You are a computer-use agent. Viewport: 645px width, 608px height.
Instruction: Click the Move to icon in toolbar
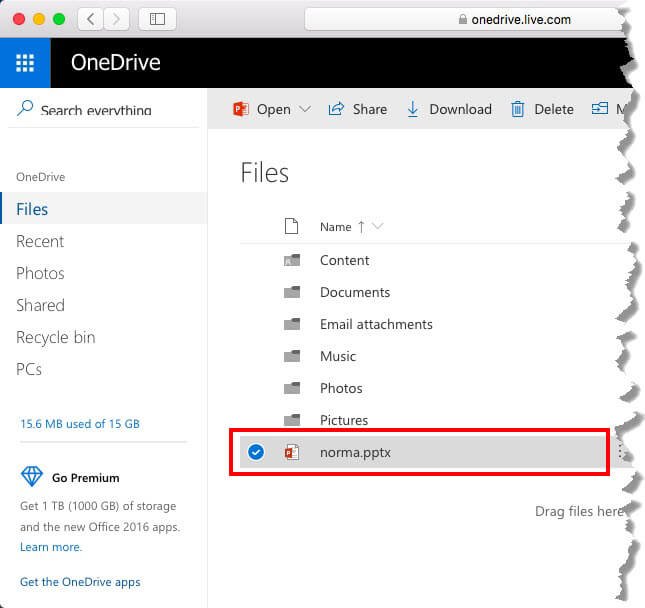coord(599,109)
